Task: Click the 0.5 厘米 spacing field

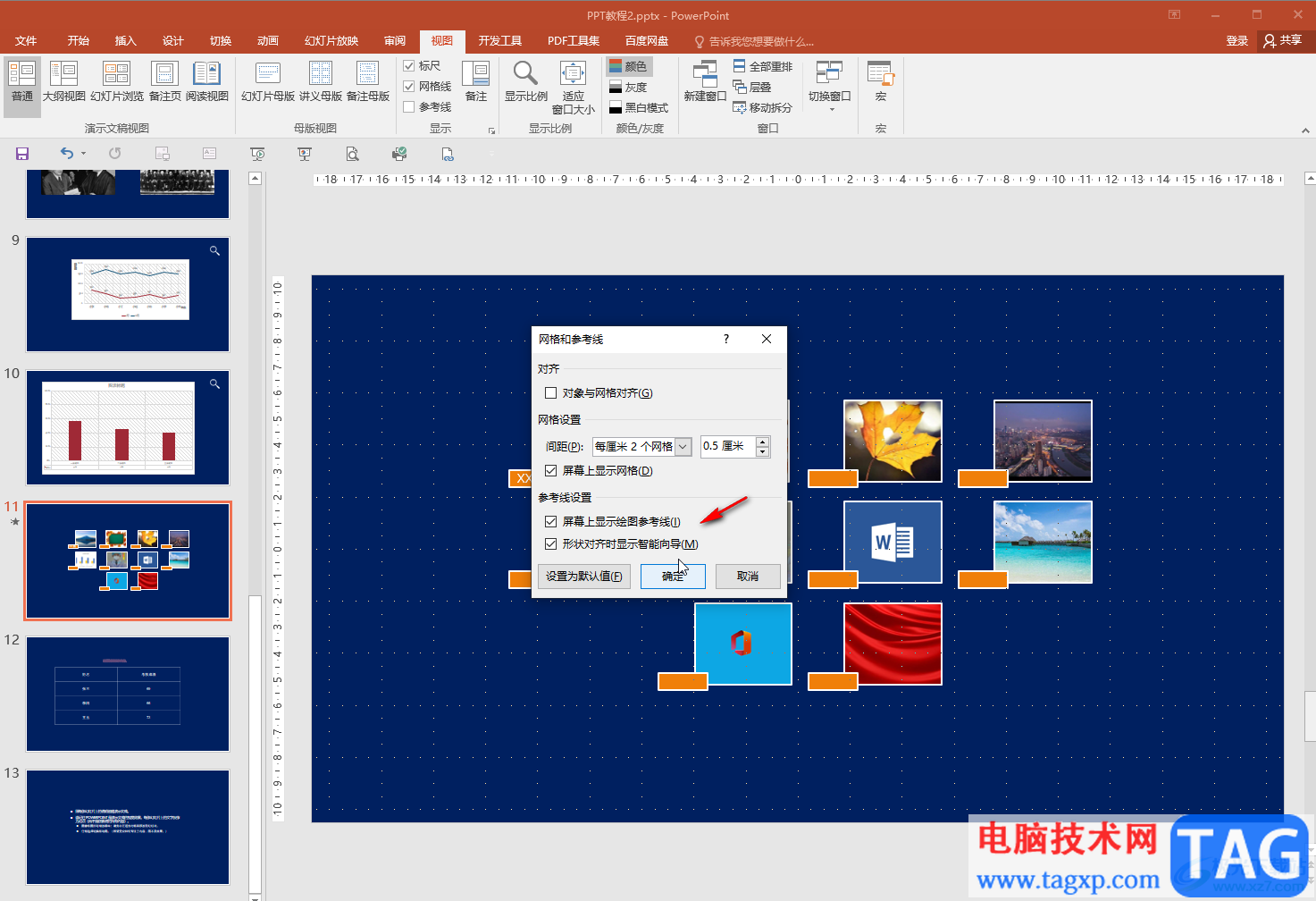Action: tap(728, 446)
